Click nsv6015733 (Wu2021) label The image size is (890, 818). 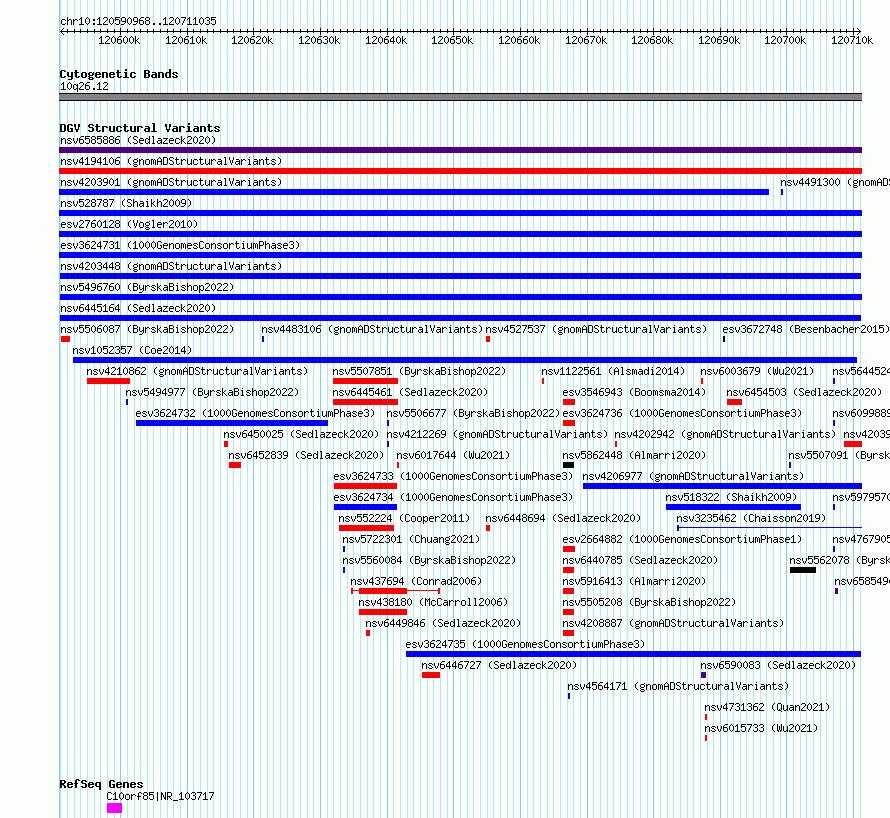pyautogui.click(x=761, y=728)
